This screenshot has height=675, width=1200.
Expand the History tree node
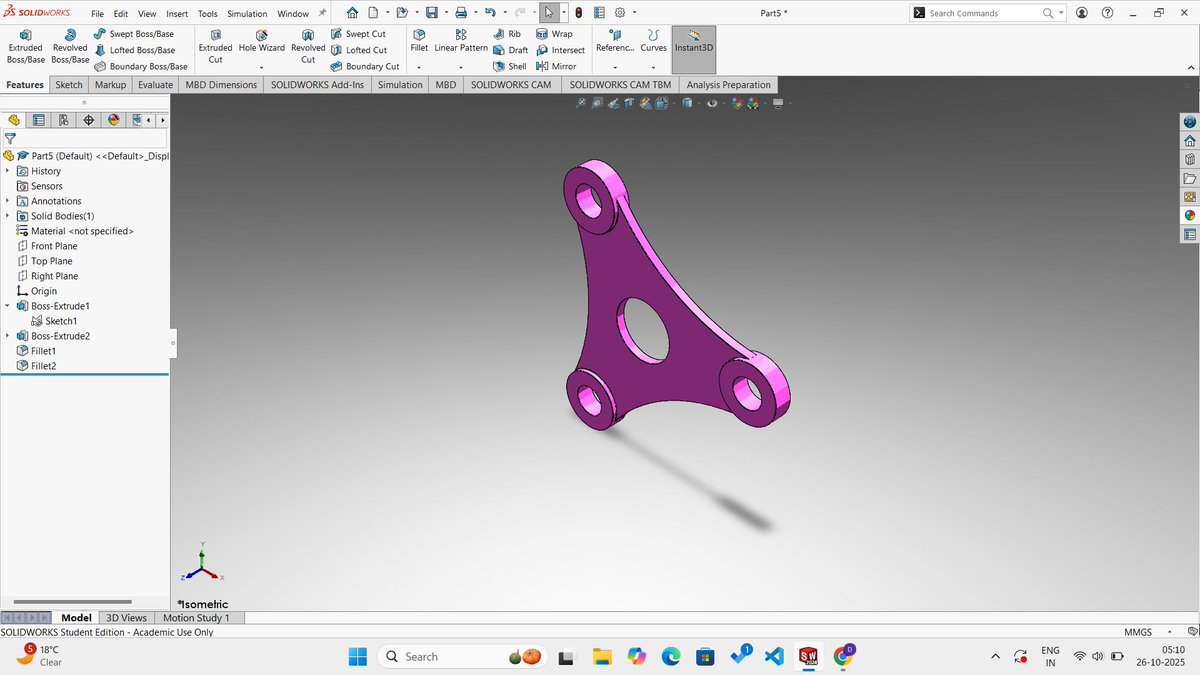click(7, 171)
